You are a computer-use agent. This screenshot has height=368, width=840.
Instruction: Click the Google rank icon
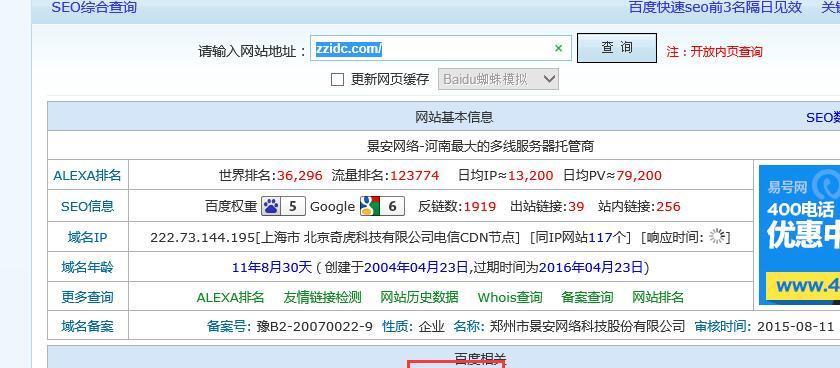(370, 206)
